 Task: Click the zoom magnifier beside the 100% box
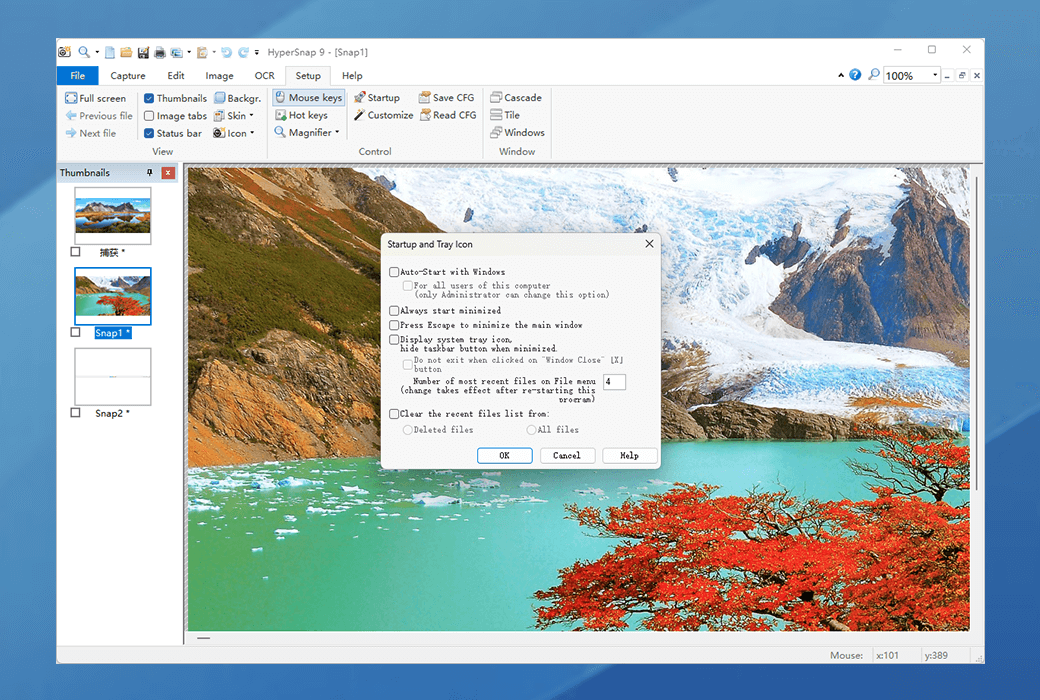click(x=874, y=75)
